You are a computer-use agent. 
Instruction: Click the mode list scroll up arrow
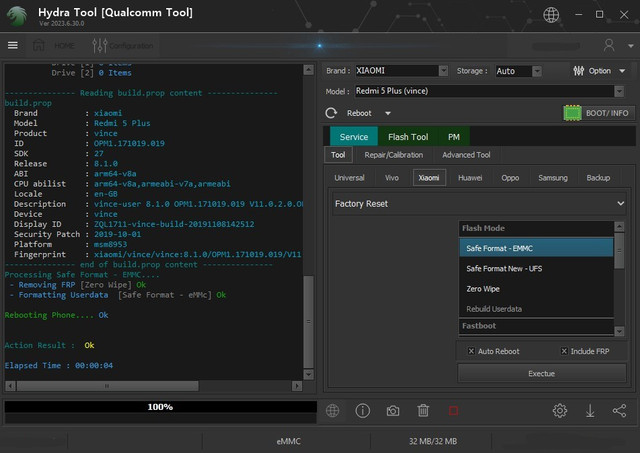coord(619,226)
